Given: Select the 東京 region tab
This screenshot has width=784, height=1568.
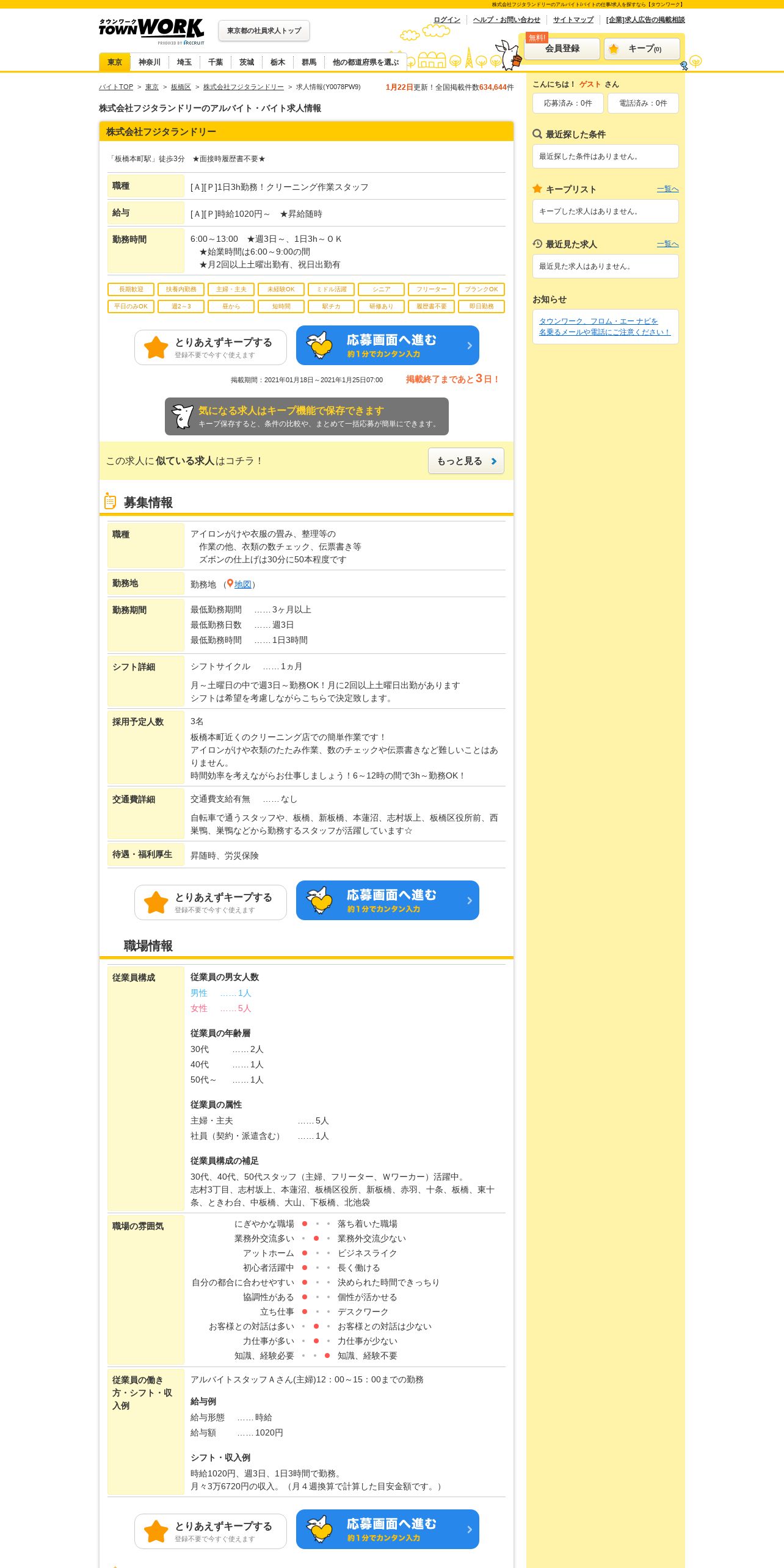Looking at the screenshot, I should point(115,62).
